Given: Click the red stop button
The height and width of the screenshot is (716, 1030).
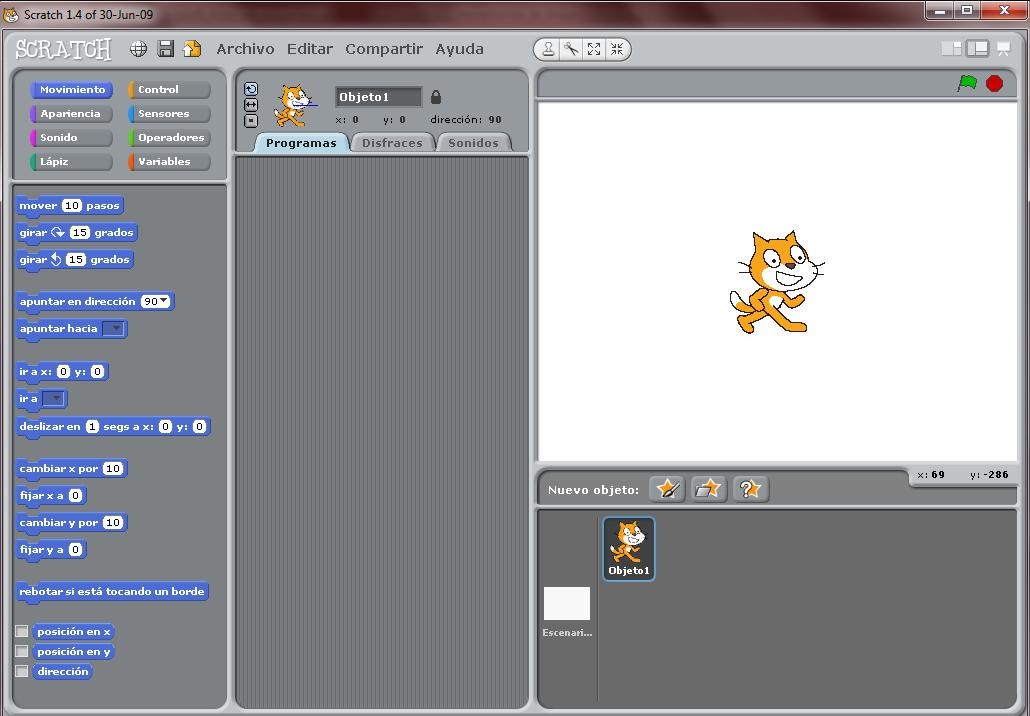Looking at the screenshot, I should 995,83.
